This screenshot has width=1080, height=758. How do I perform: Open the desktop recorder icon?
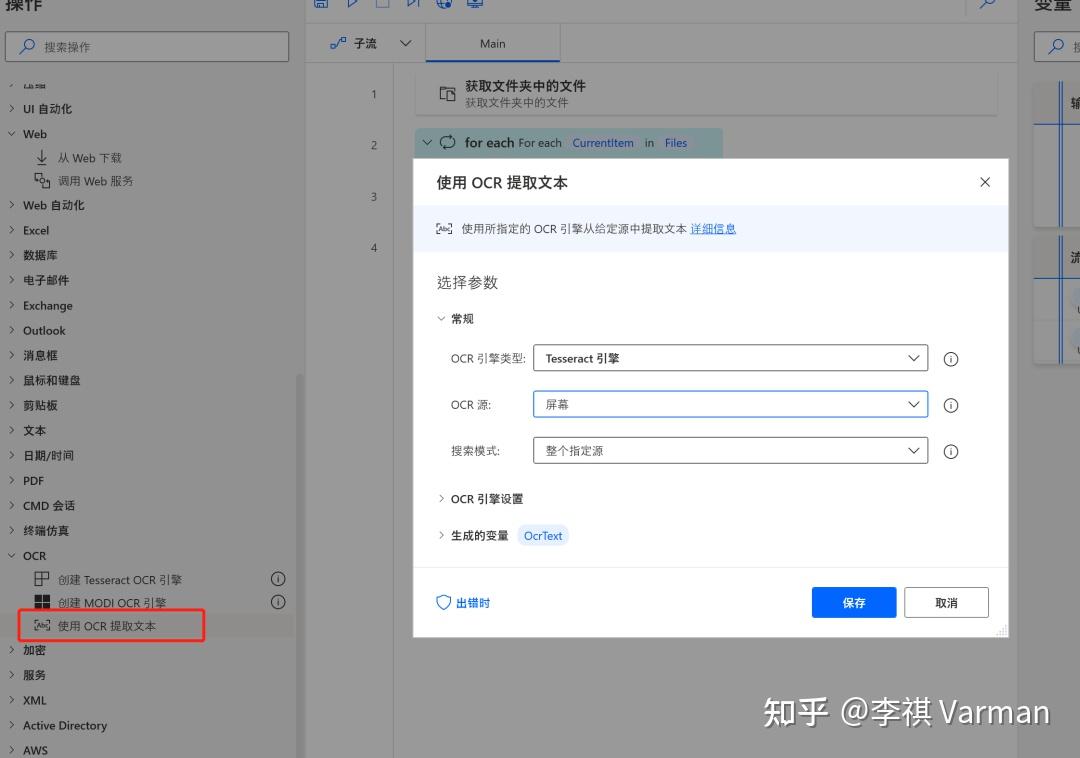[475, 4]
